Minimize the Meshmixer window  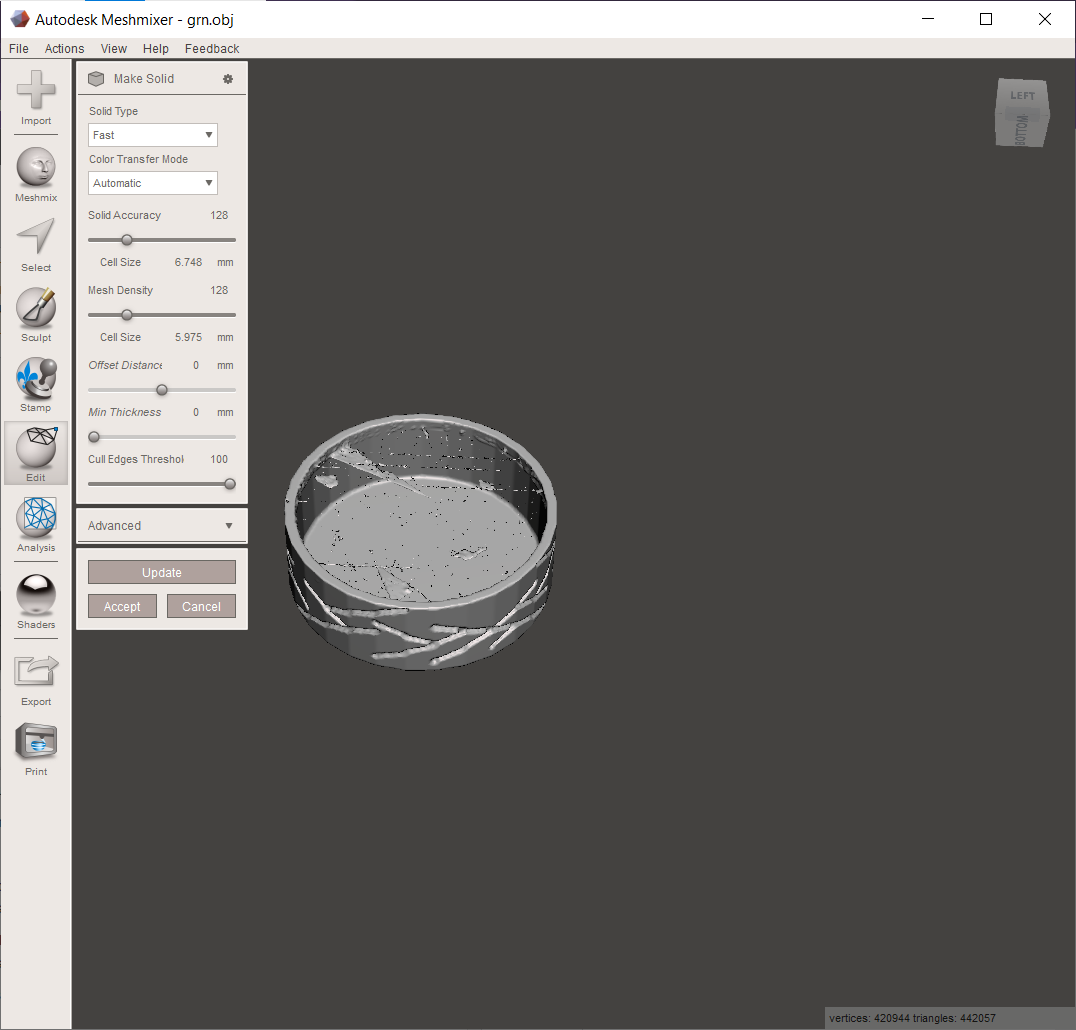(x=928, y=19)
